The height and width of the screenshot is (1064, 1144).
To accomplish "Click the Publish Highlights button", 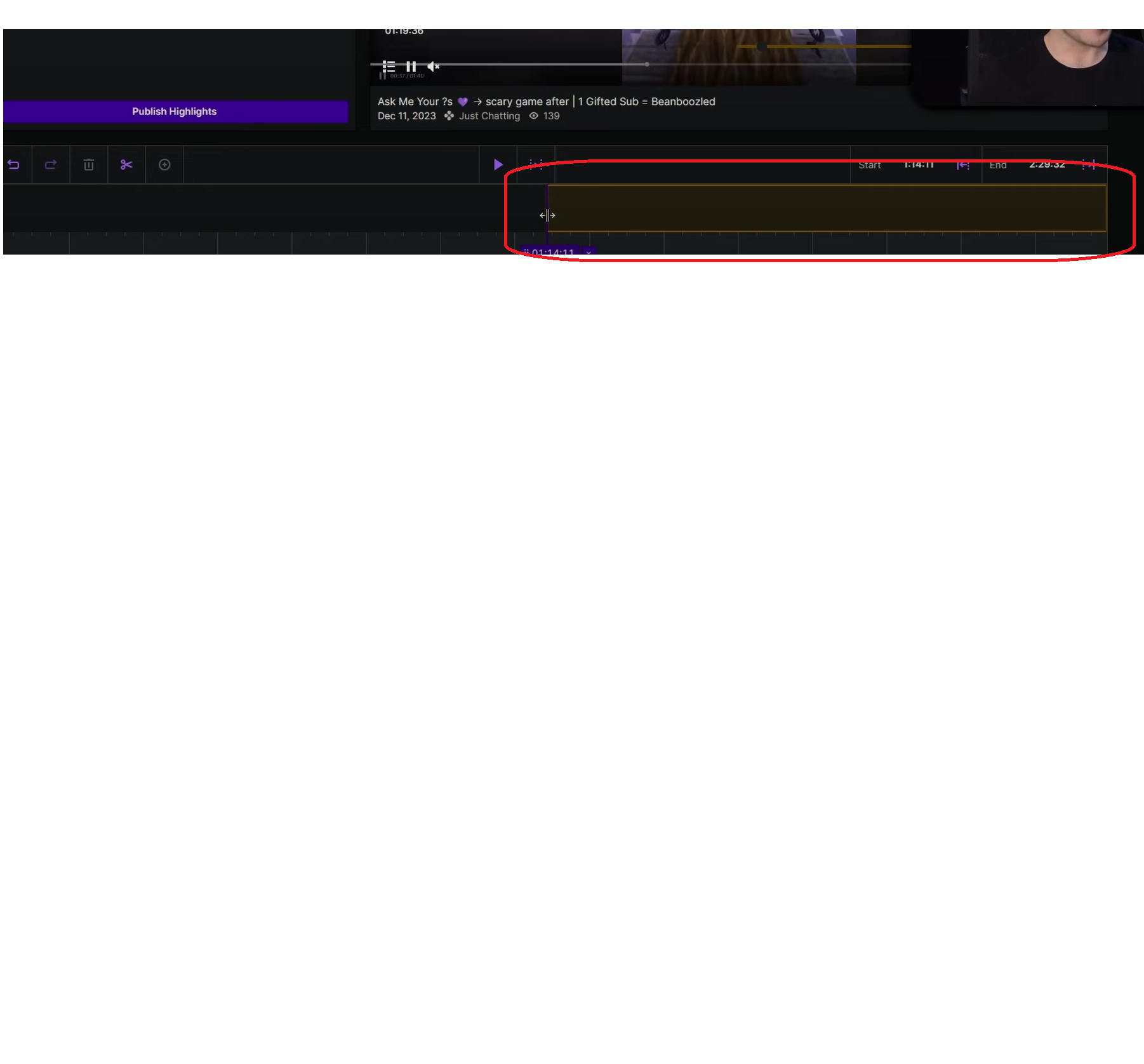I will (x=175, y=112).
